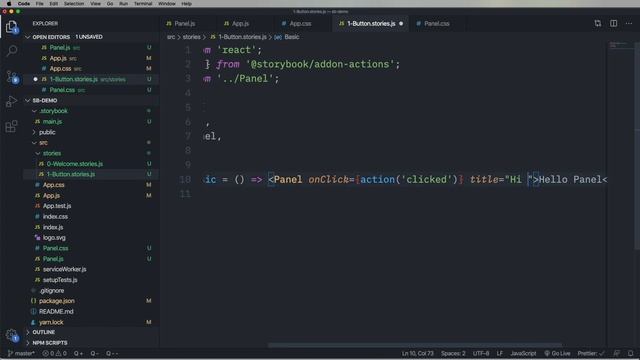Open the Manage gear menu
Screen dimensions: 640x360
point(12,335)
